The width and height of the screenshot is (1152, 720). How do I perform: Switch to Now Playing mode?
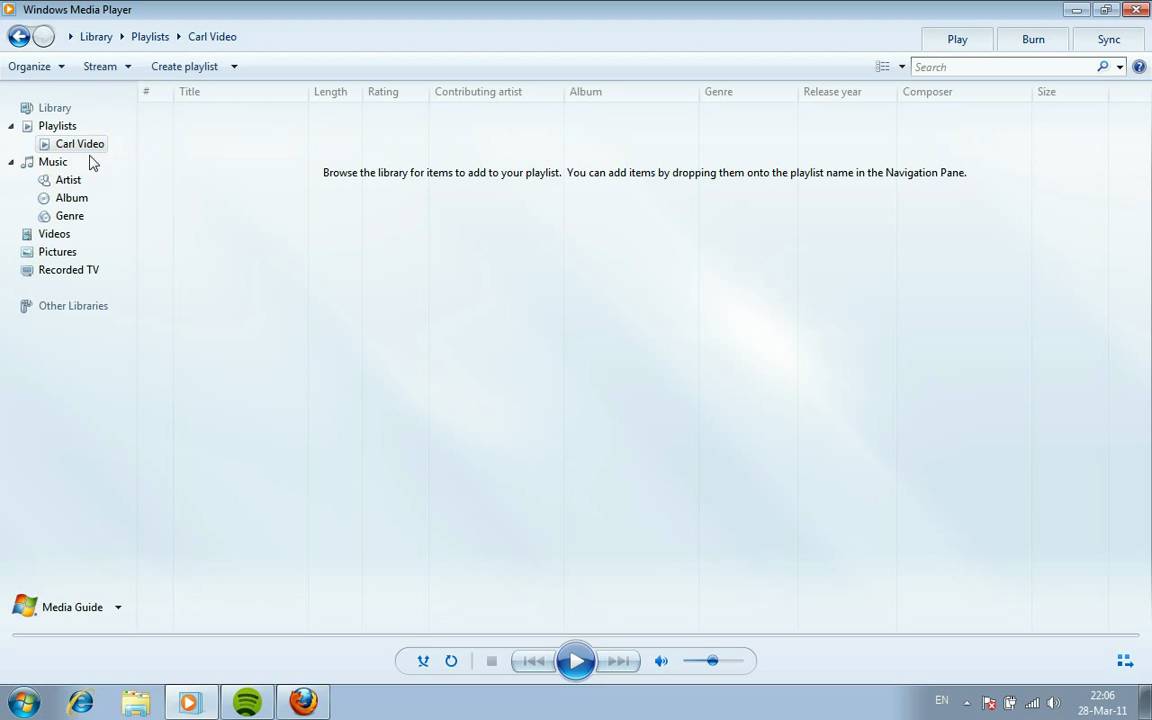coord(1125,661)
